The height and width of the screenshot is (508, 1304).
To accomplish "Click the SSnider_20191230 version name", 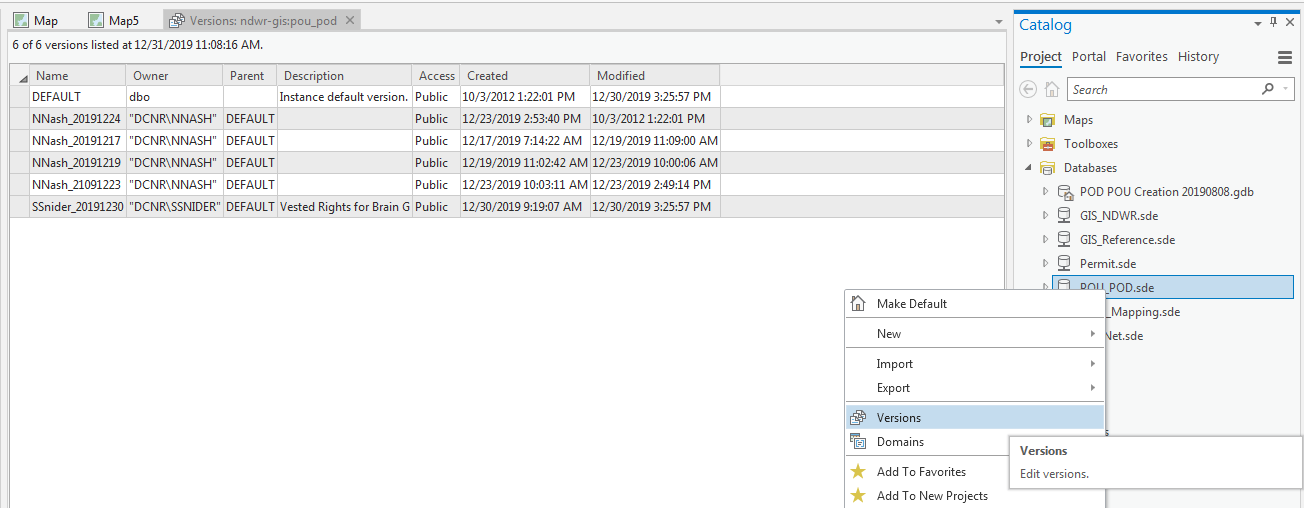I will pos(78,207).
